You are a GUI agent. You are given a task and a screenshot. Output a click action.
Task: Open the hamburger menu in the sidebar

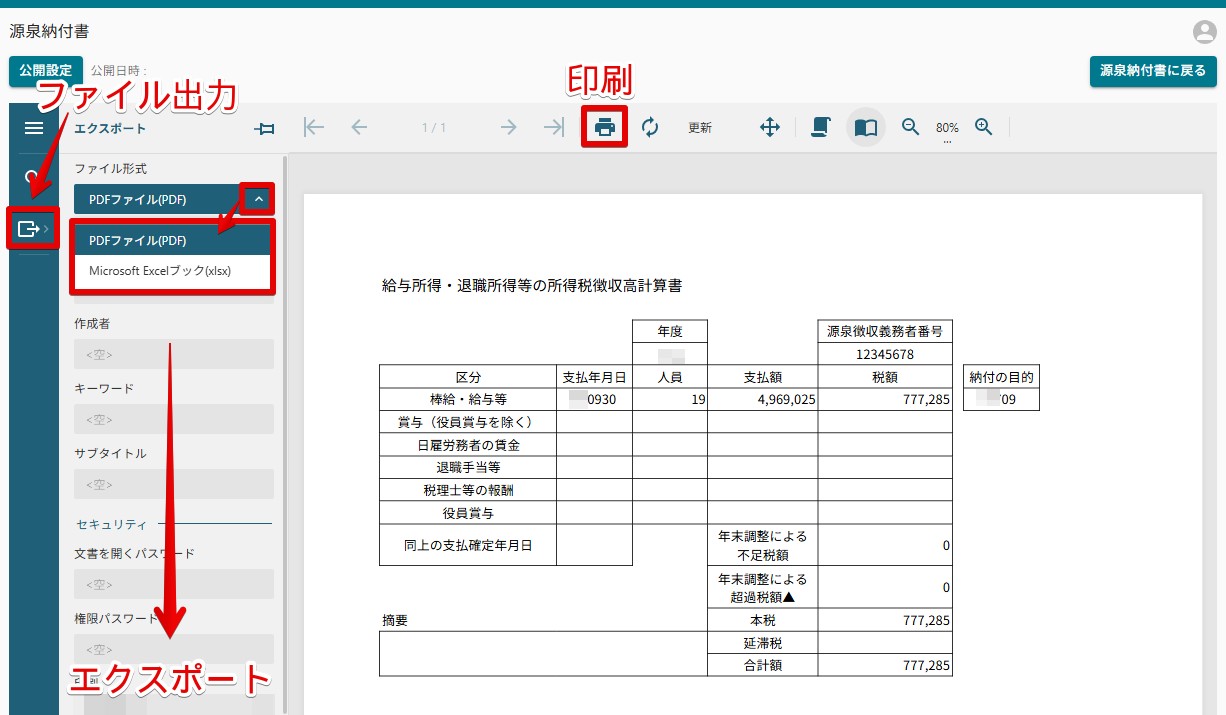[x=34, y=128]
